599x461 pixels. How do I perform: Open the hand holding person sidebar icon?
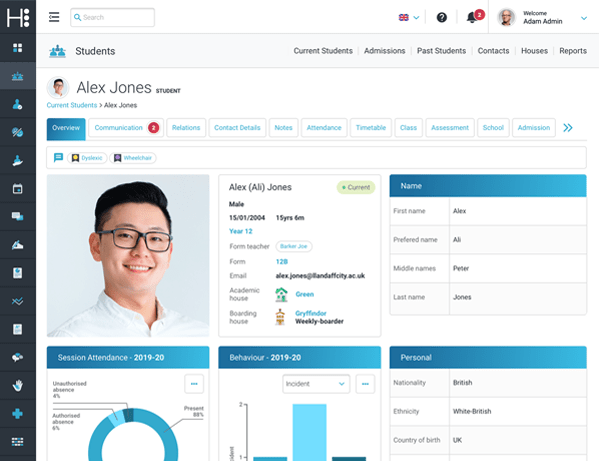pos(18,161)
